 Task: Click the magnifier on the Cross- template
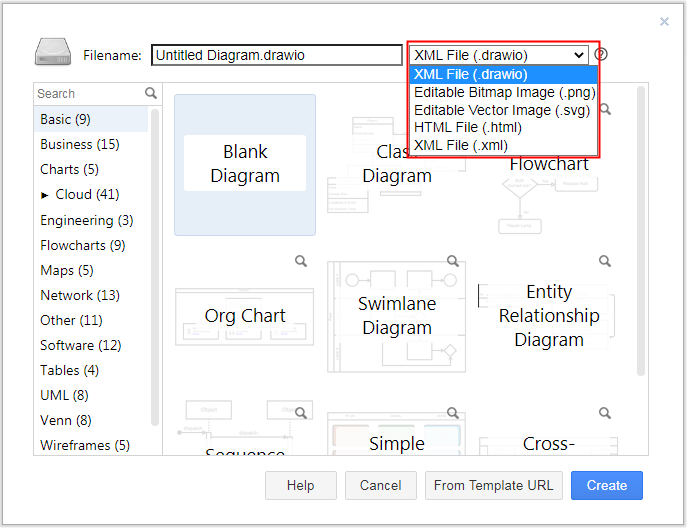(605, 413)
